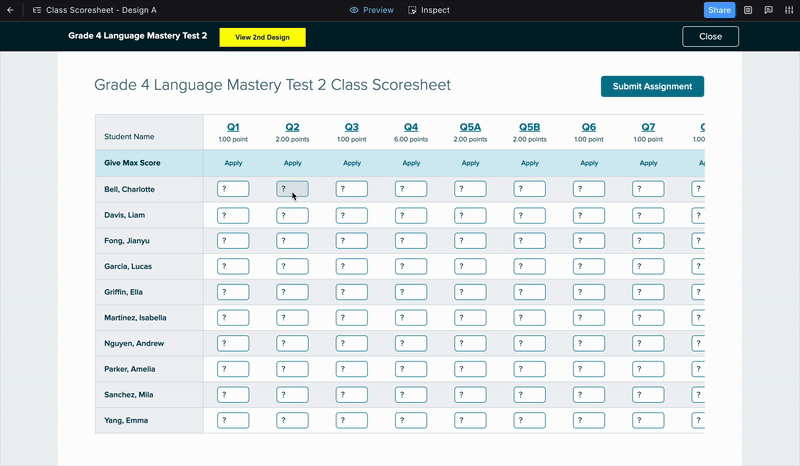Open the comments panel icon
Image resolution: width=800 pixels, height=466 pixels.
(768, 10)
